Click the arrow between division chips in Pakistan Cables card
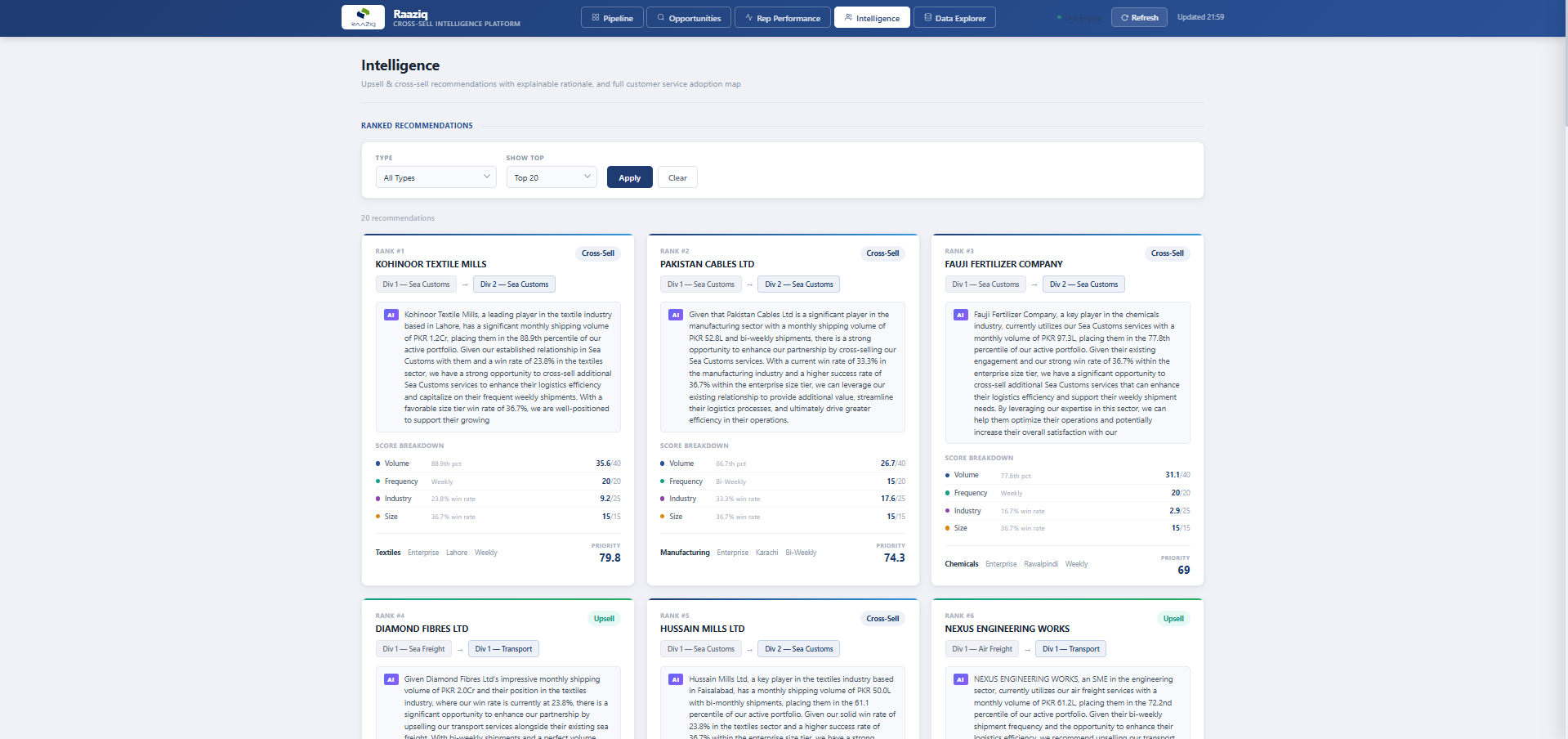Image resolution: width=1568 pixels, height=739 pixels. click(x=749, y=284)
